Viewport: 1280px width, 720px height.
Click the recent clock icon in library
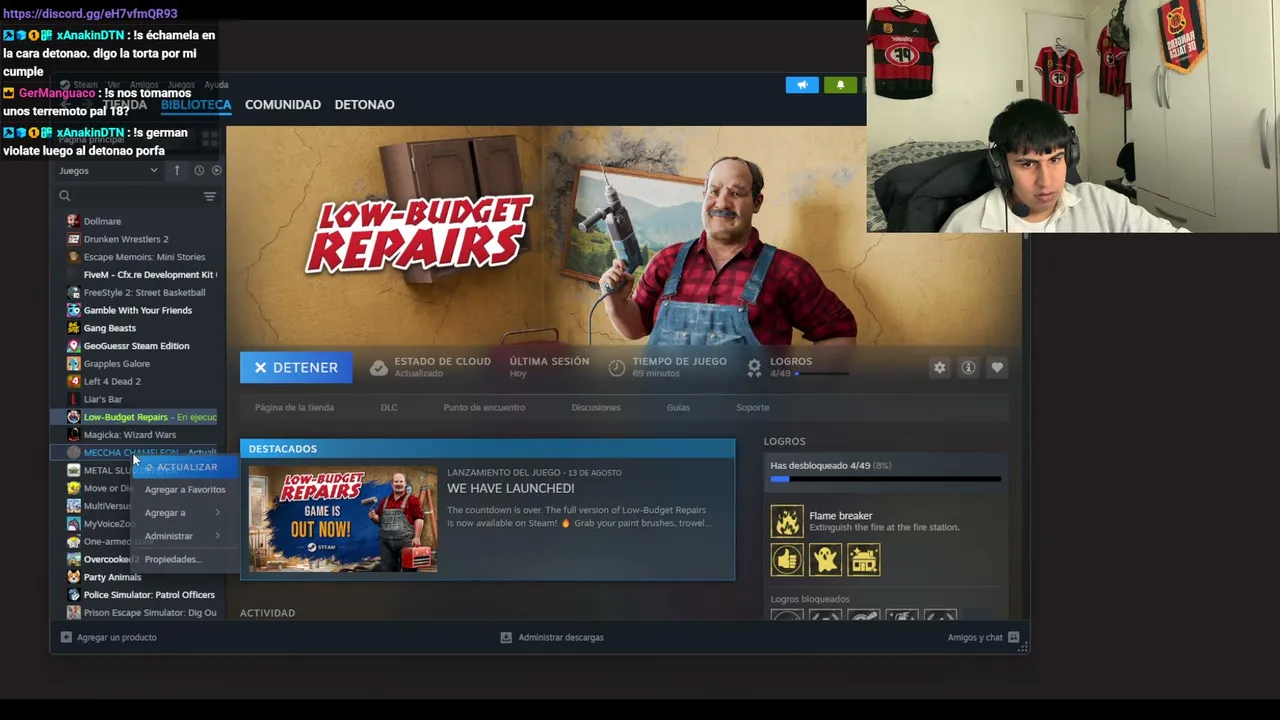pos(199,171)
